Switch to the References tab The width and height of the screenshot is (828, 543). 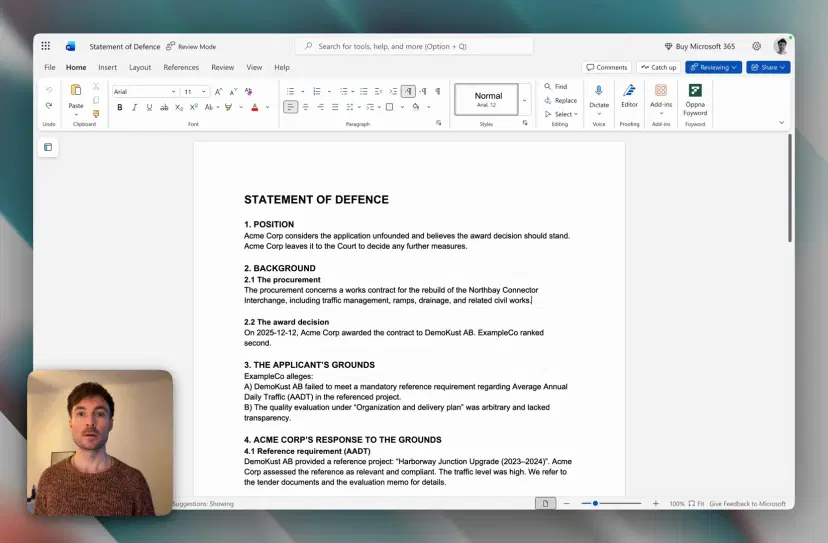pyautogui.click(x=181, y=67)
